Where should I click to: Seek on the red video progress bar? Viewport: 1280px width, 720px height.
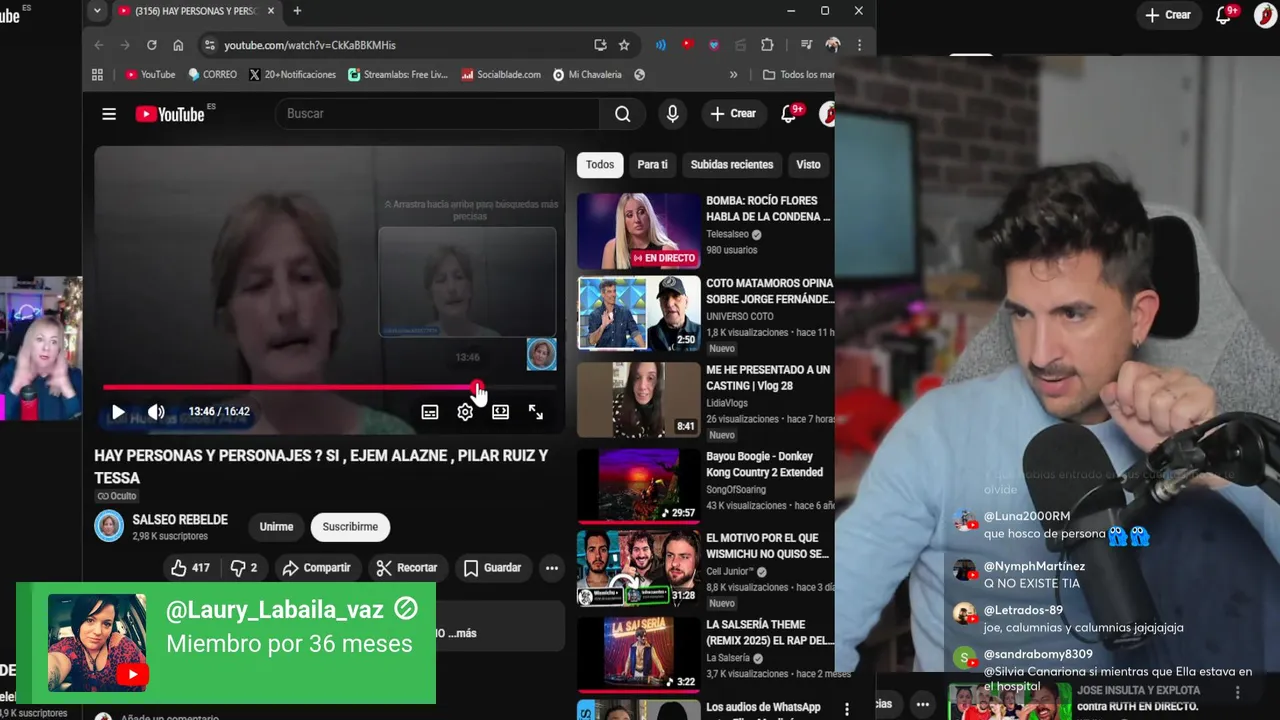330,387
